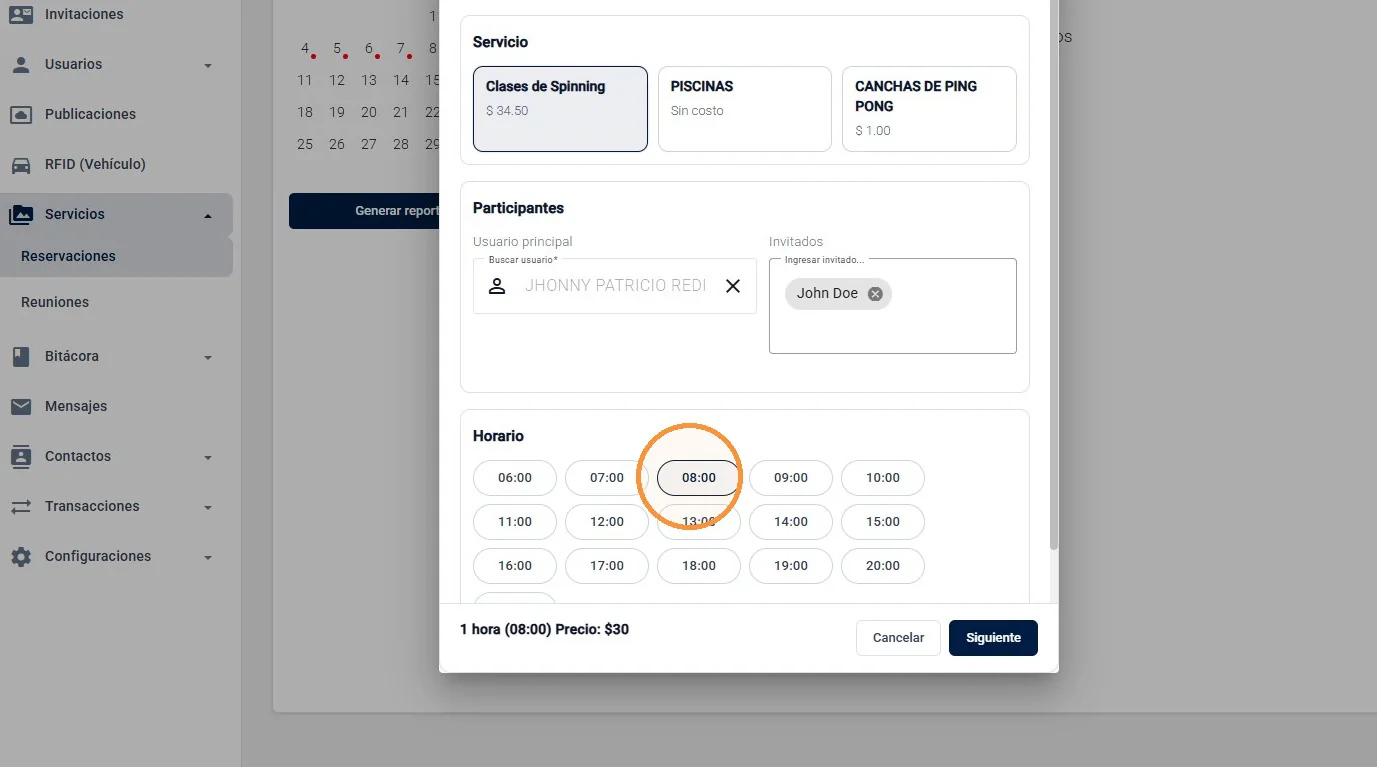This screenshot has width=1377, height=767.
Task: Select the PISCINAS service card
Action: [x=745, y=109]
